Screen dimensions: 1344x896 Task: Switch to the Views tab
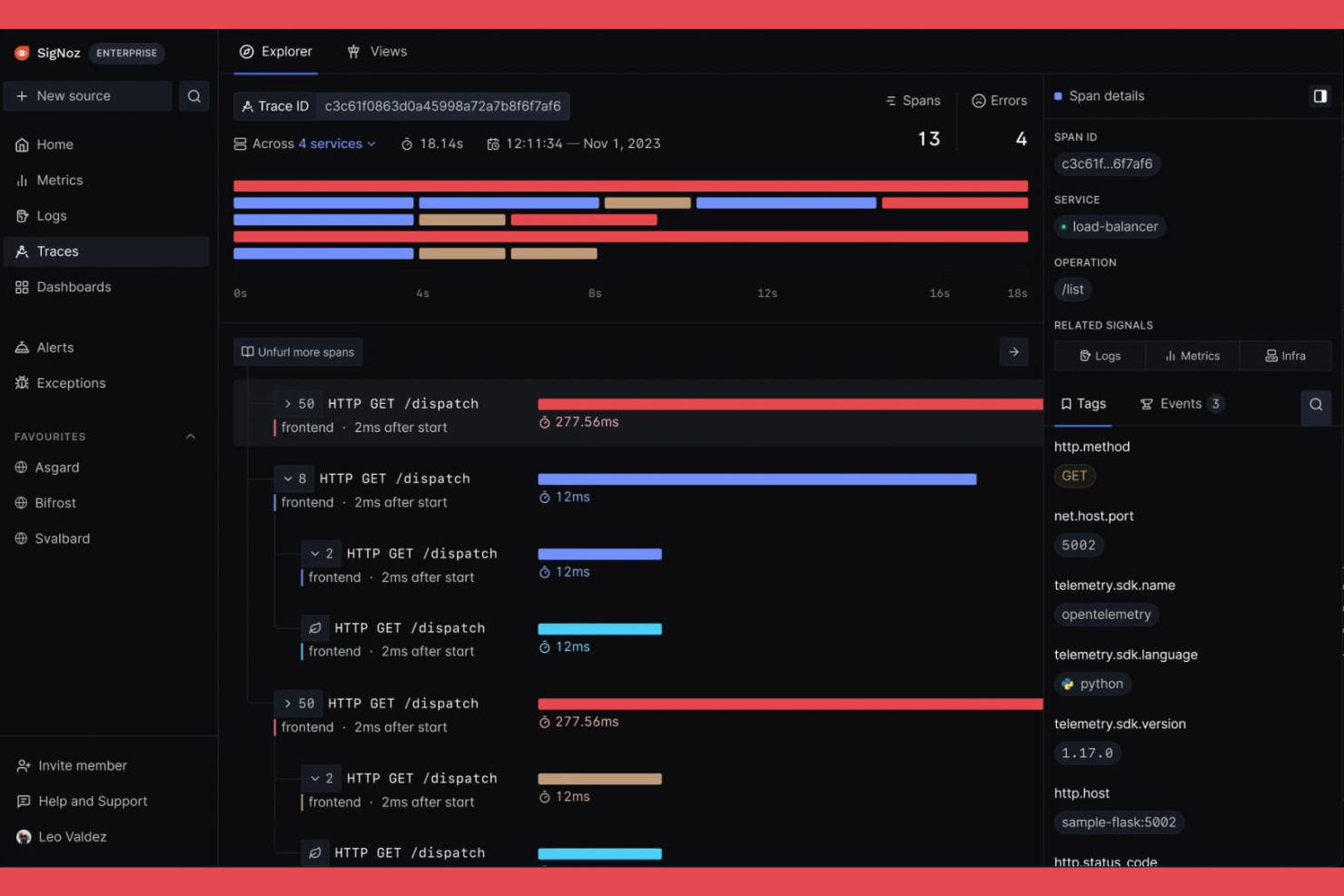tap(377, 52)
